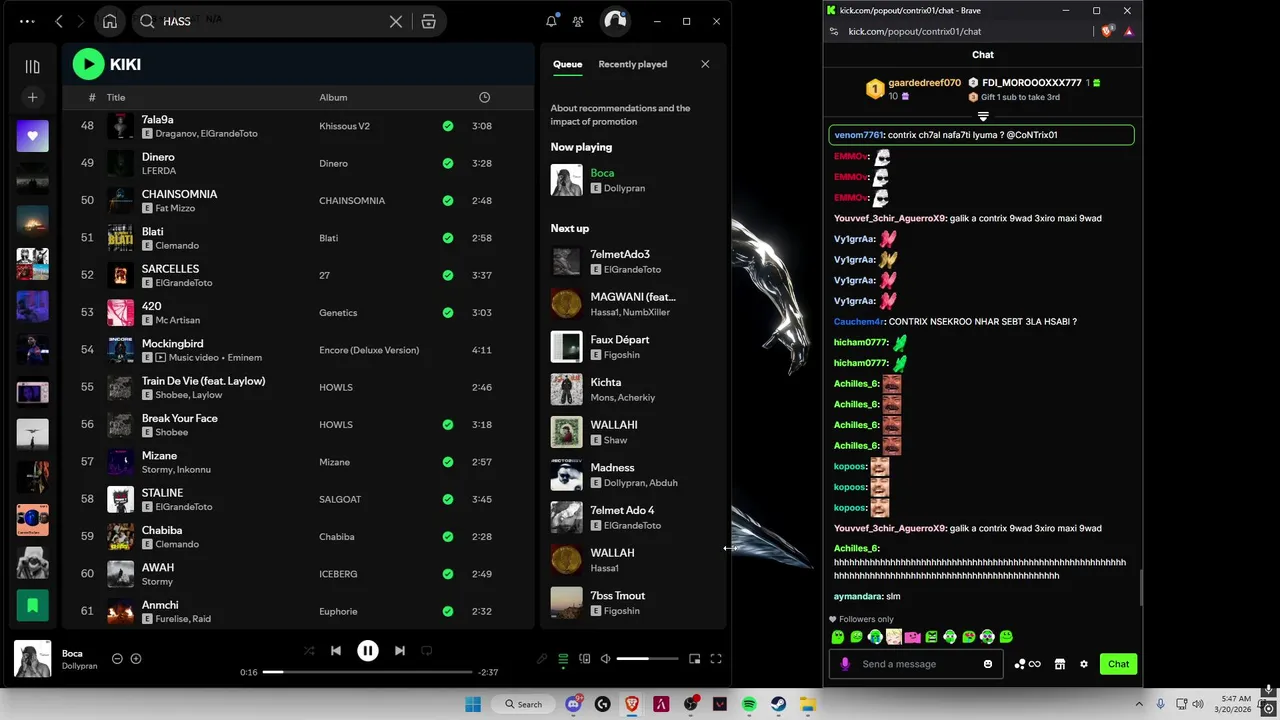Viewport: 1280px width, 720px height.
Task: Open Friend Activity icon in Spotify top bar
Action: click(578, 21)
